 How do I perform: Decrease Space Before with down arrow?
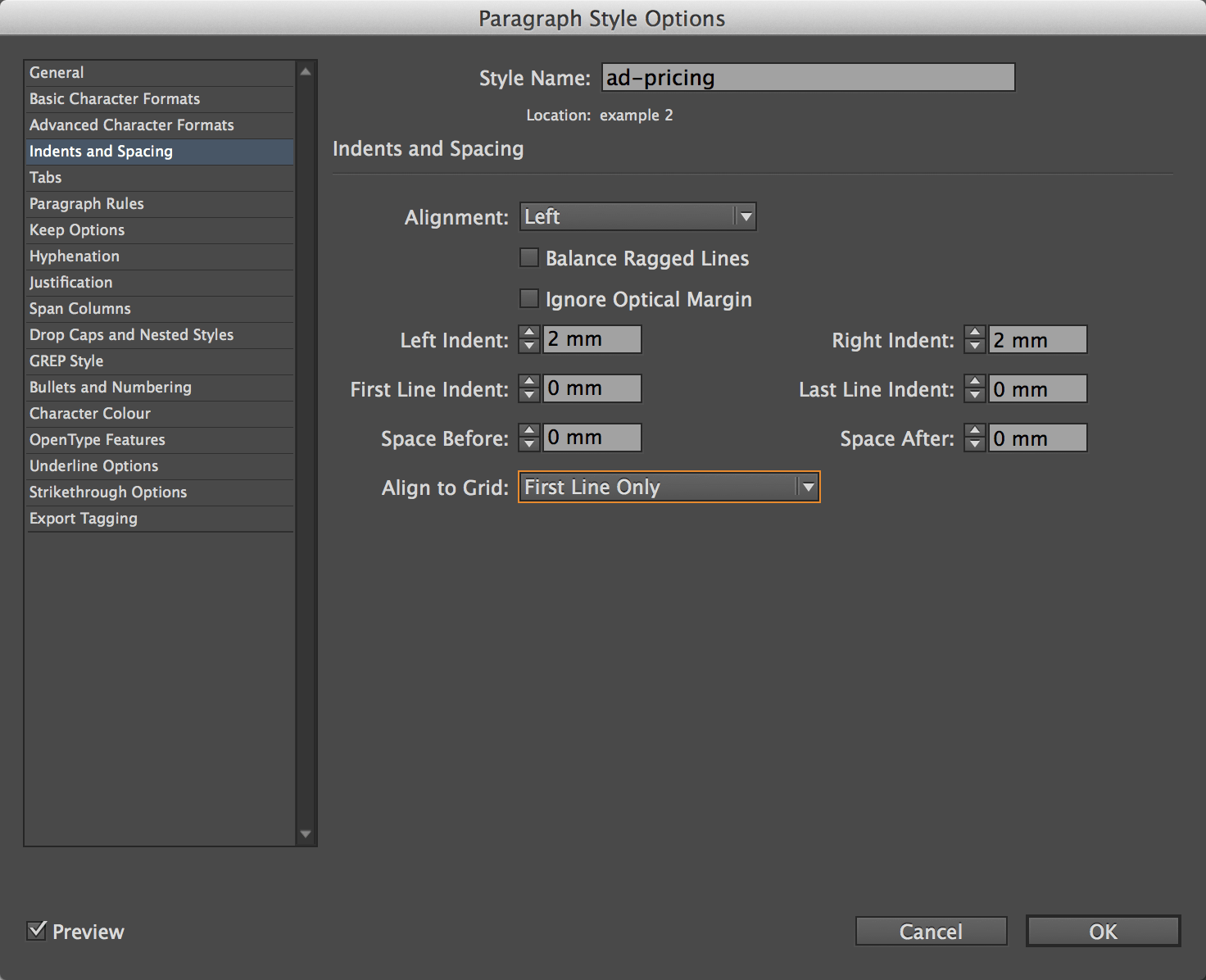(529, 445)
